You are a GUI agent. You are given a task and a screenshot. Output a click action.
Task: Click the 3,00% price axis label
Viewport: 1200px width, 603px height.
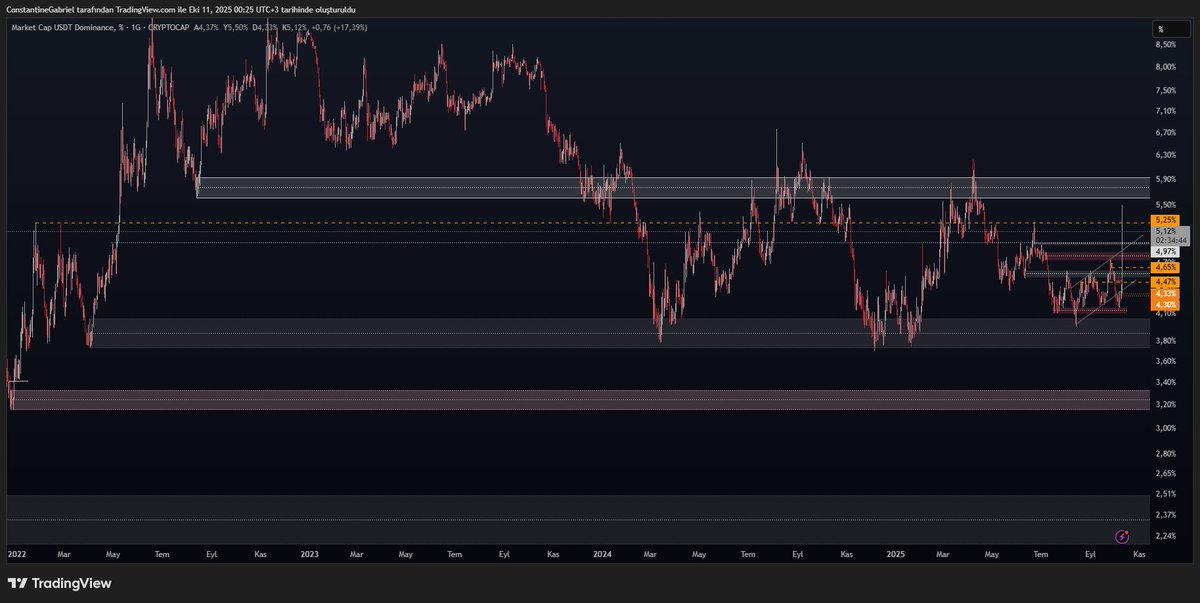pyautogui.click(x=1166, y=428)
